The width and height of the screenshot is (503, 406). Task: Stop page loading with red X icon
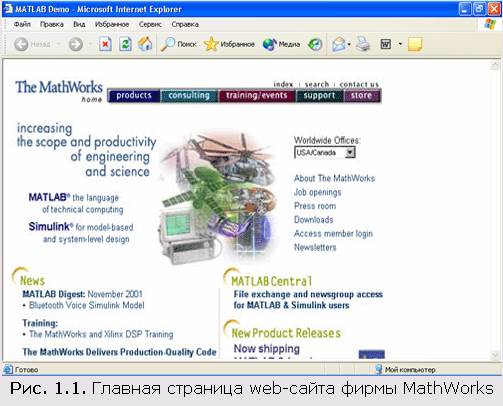[x=105, y=44]
